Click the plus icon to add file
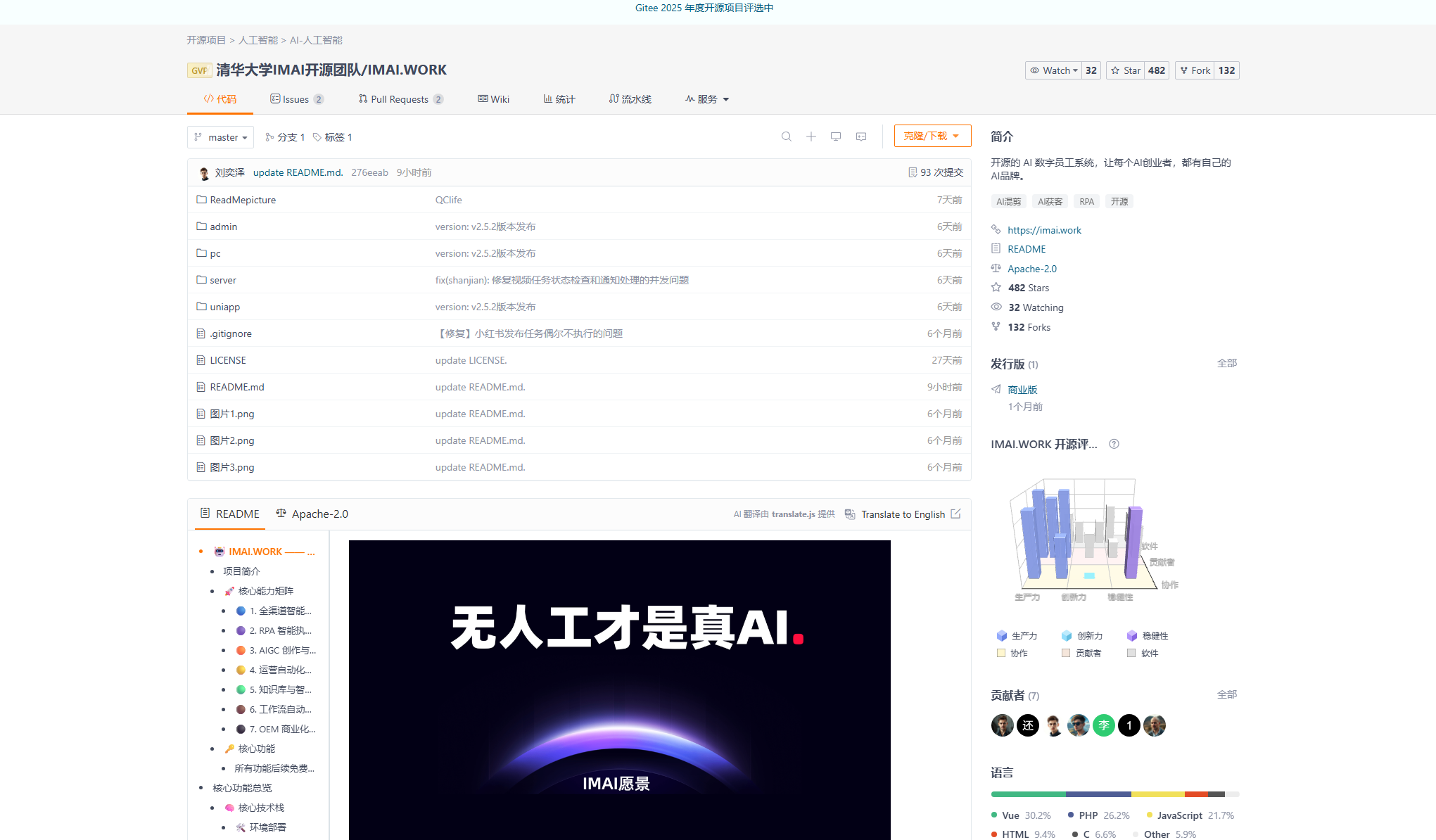Viewport: 1436px width, 840px height. [x=811, y=136]
